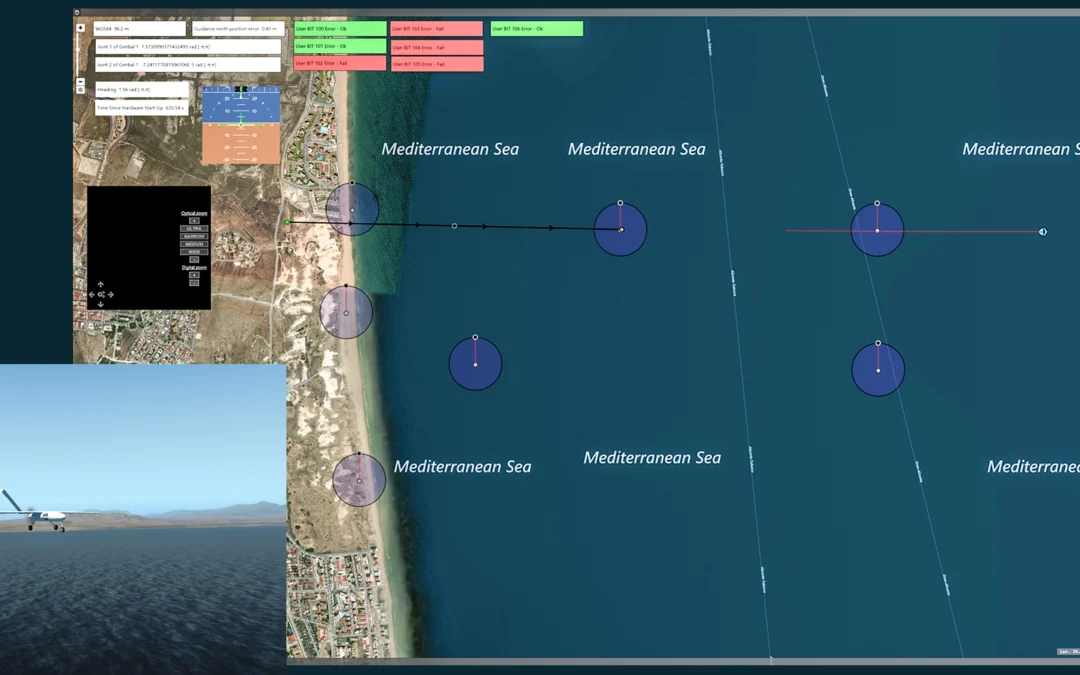Decrease digital zoom with its minus button
This screenshot has height=675, width=1080.
tap(194, 283)
